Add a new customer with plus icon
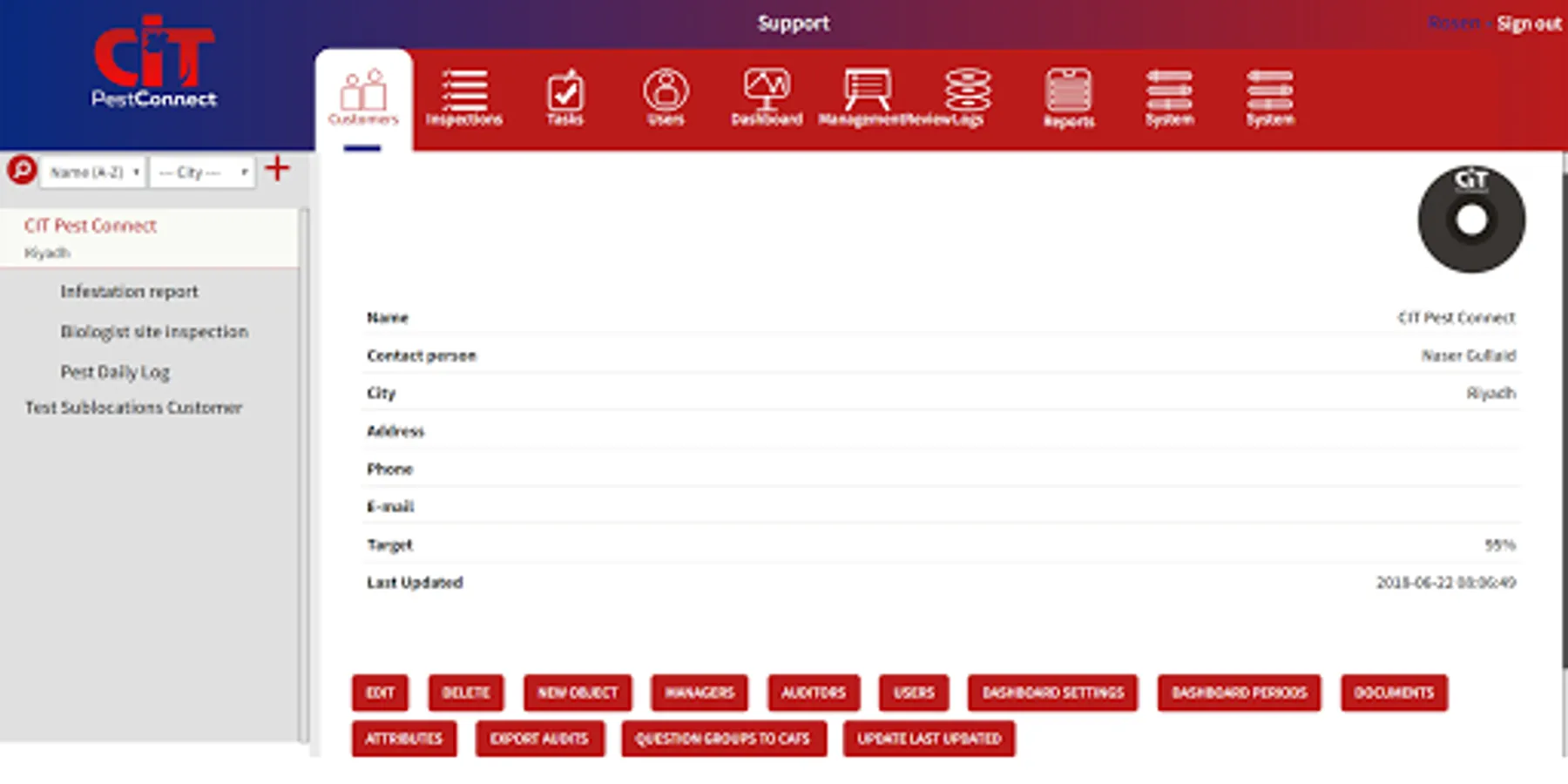Screen dimensions: 1568x784 click(x=277, y=168)
